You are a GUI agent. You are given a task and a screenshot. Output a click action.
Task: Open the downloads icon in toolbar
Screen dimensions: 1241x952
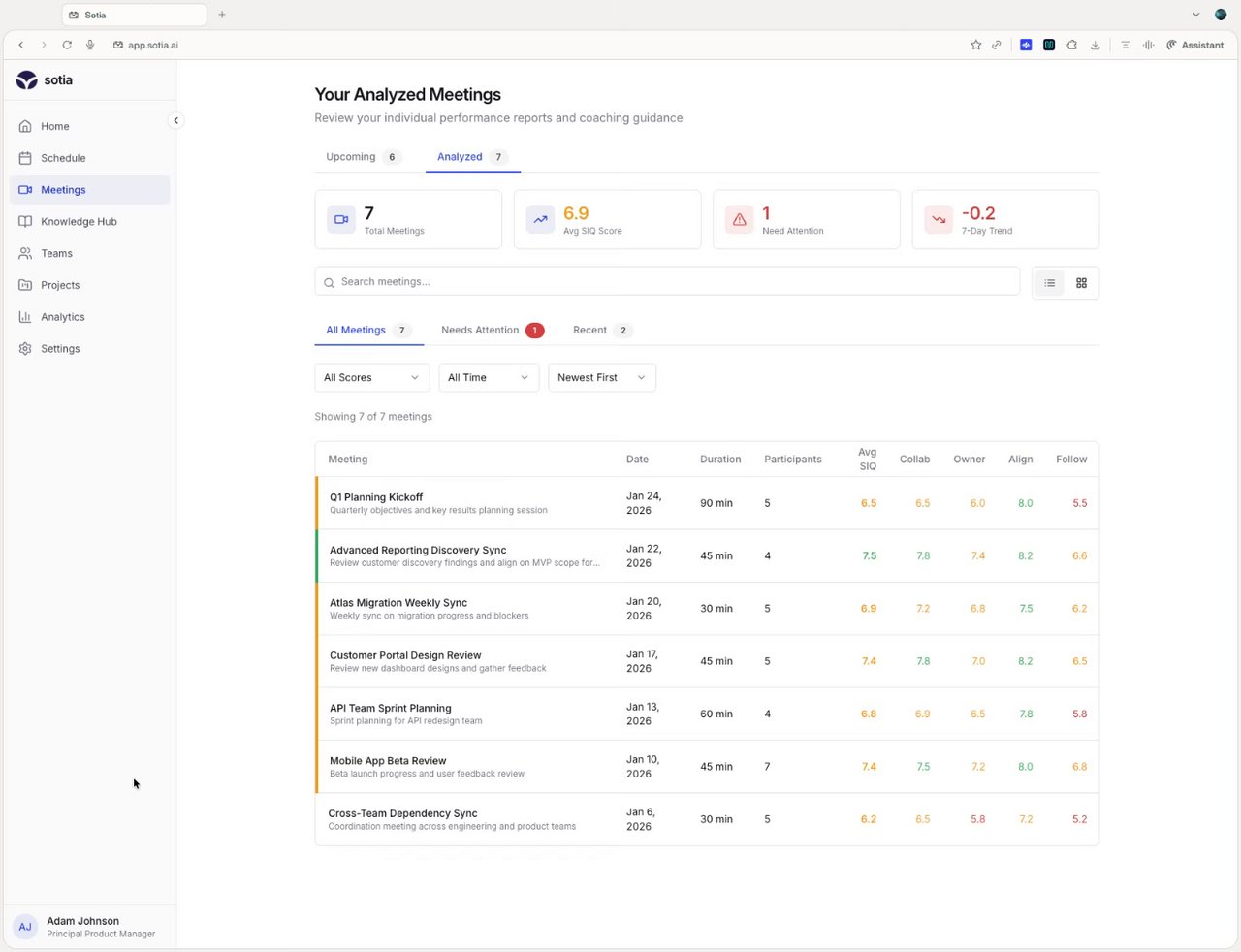pyautogui.click(x=1096, y=45)
